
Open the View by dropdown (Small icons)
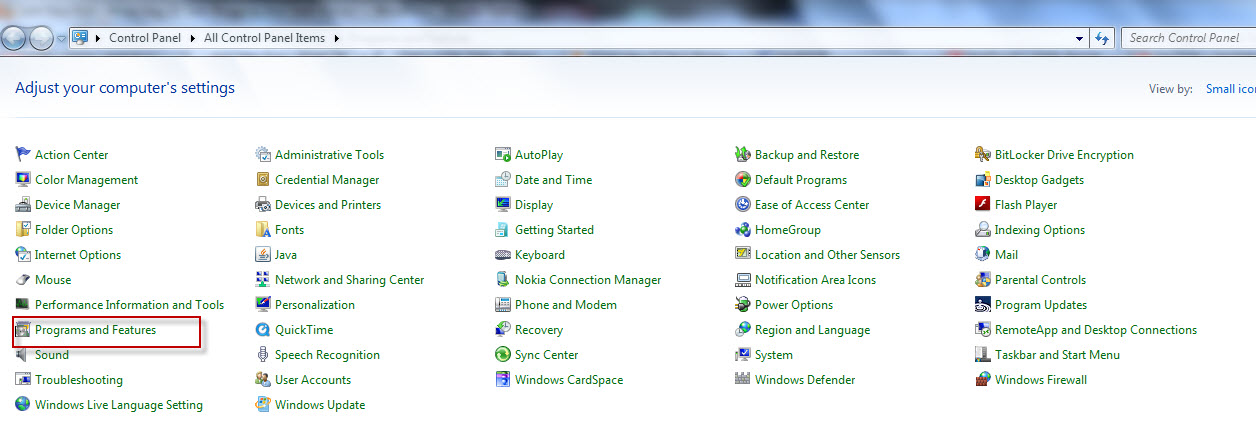coord(1230,89)
